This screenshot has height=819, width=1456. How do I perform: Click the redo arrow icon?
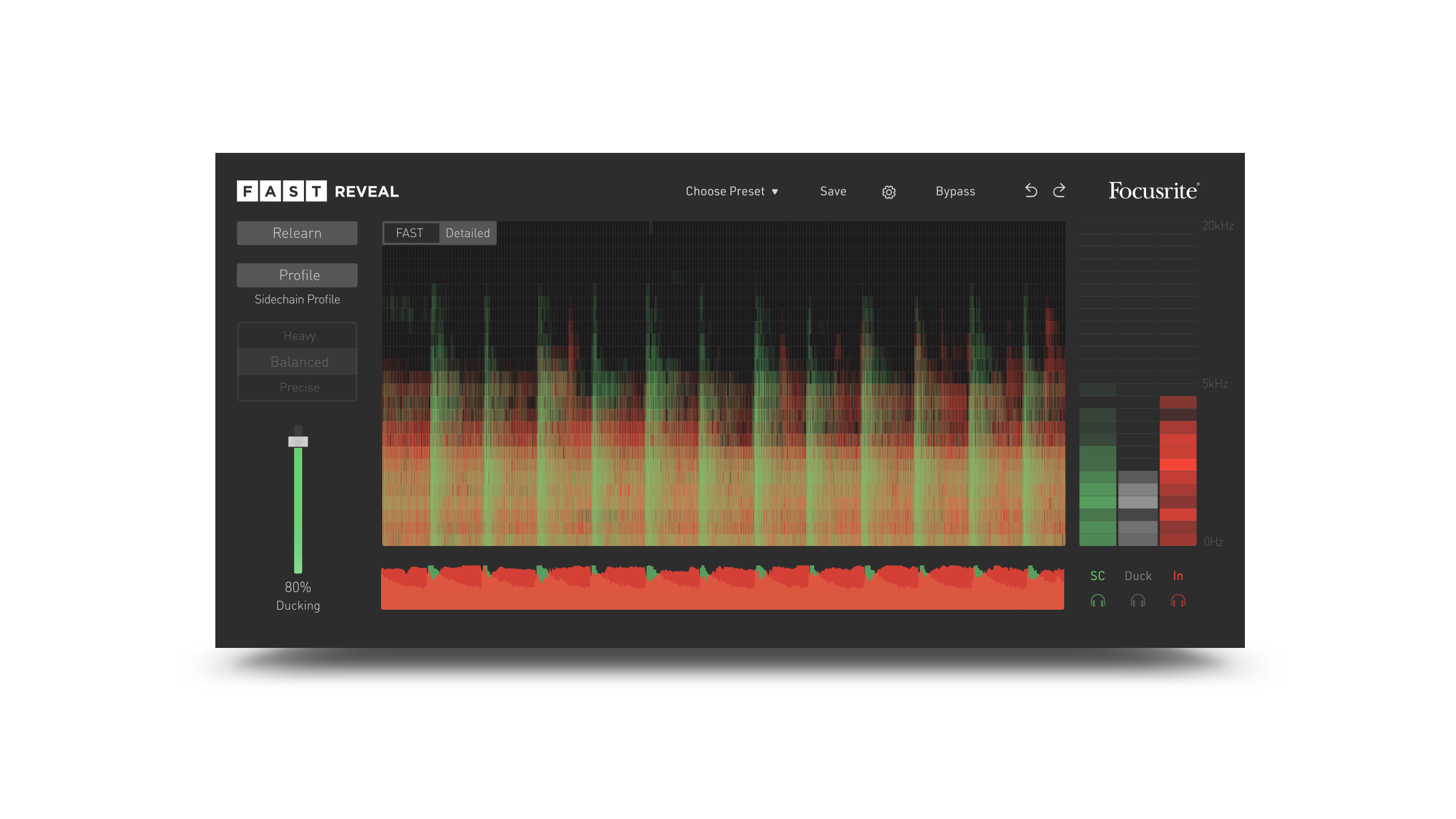[1059, 190]
